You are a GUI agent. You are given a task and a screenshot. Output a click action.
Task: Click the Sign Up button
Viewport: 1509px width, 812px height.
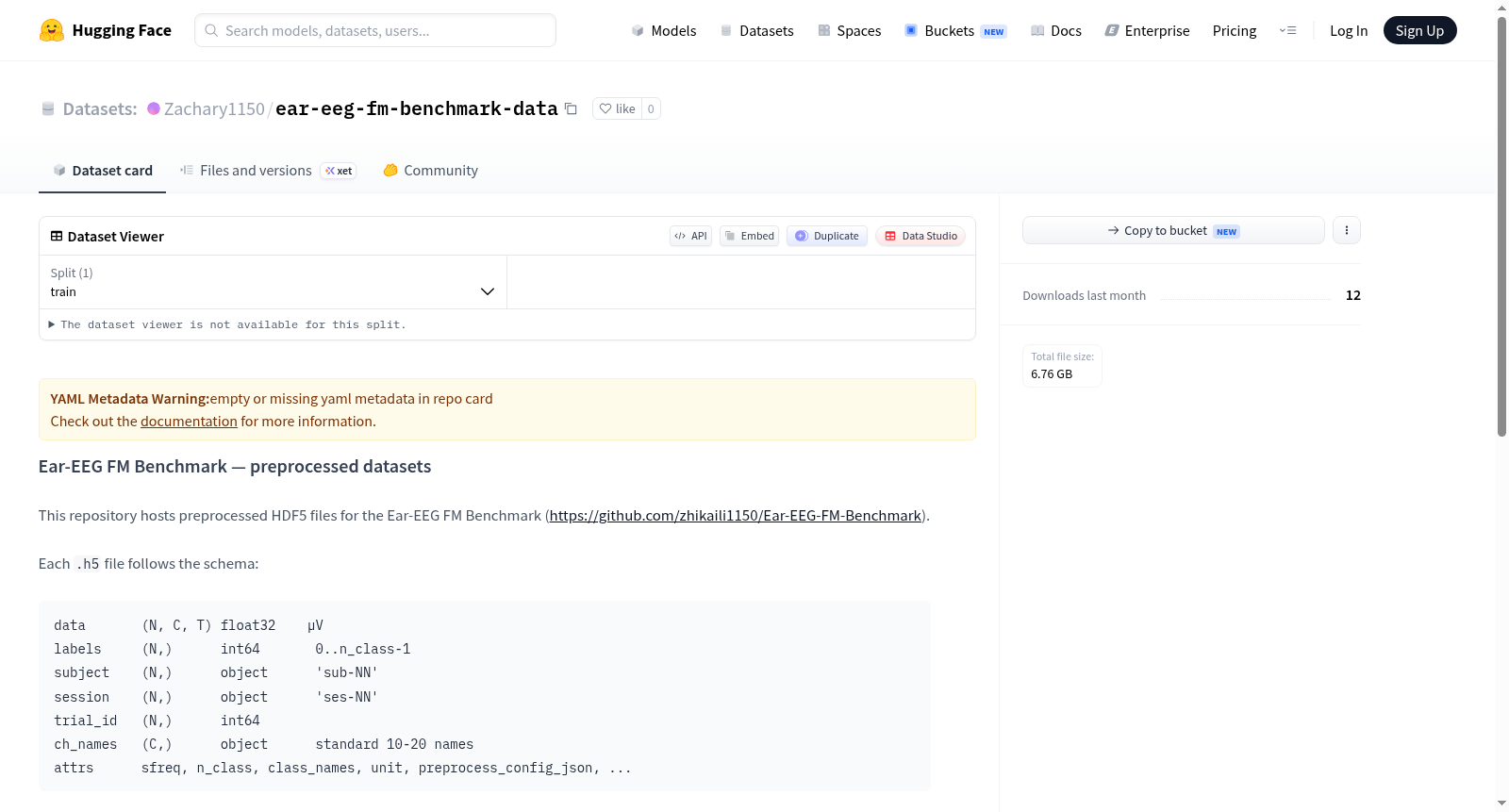click(x=1419, y=30)
